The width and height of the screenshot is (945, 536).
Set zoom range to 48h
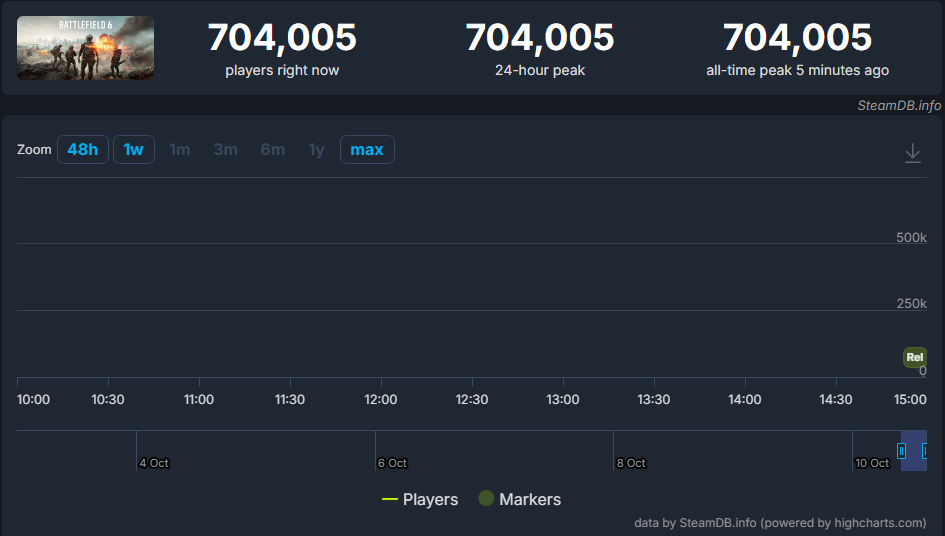coord(83,150)
